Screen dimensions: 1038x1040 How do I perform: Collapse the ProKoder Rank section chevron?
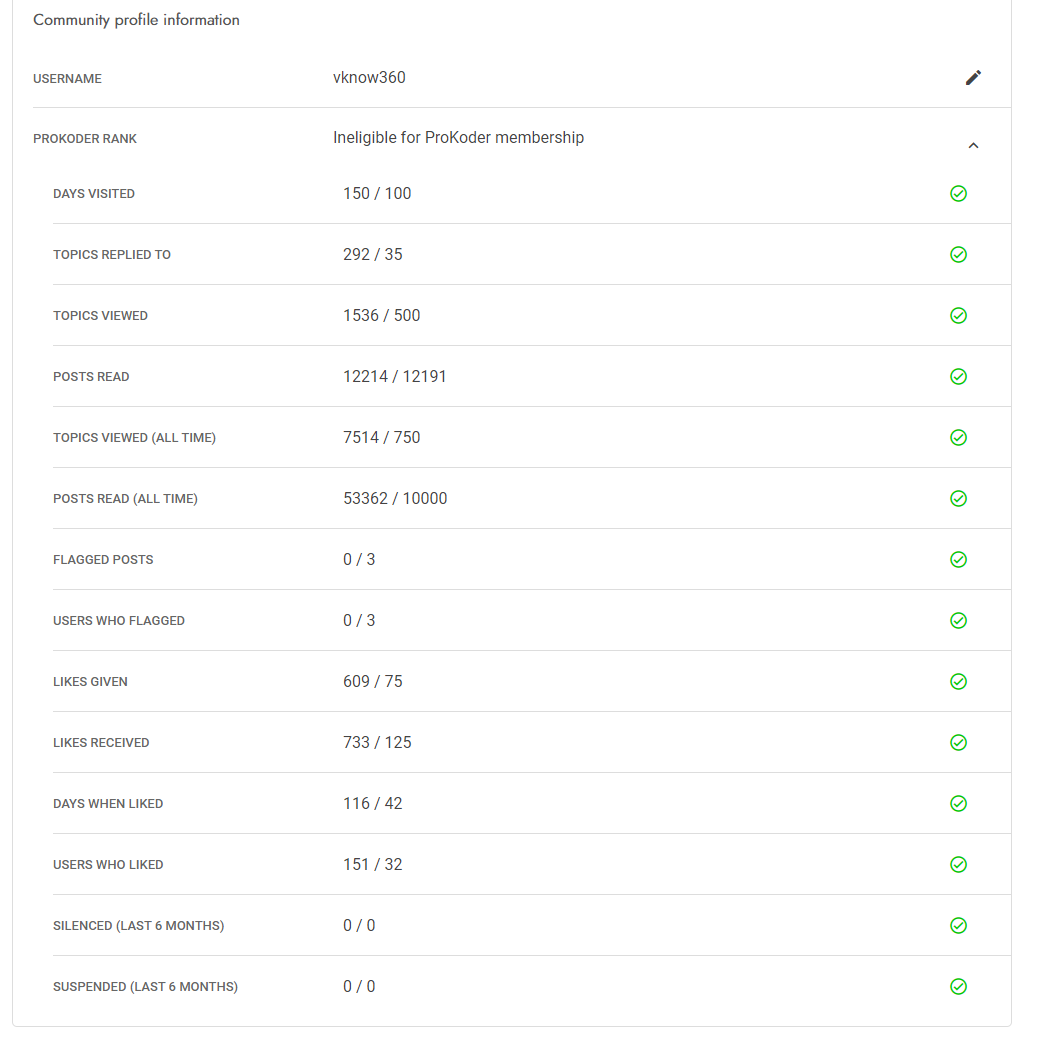click(x=973, y=146)
